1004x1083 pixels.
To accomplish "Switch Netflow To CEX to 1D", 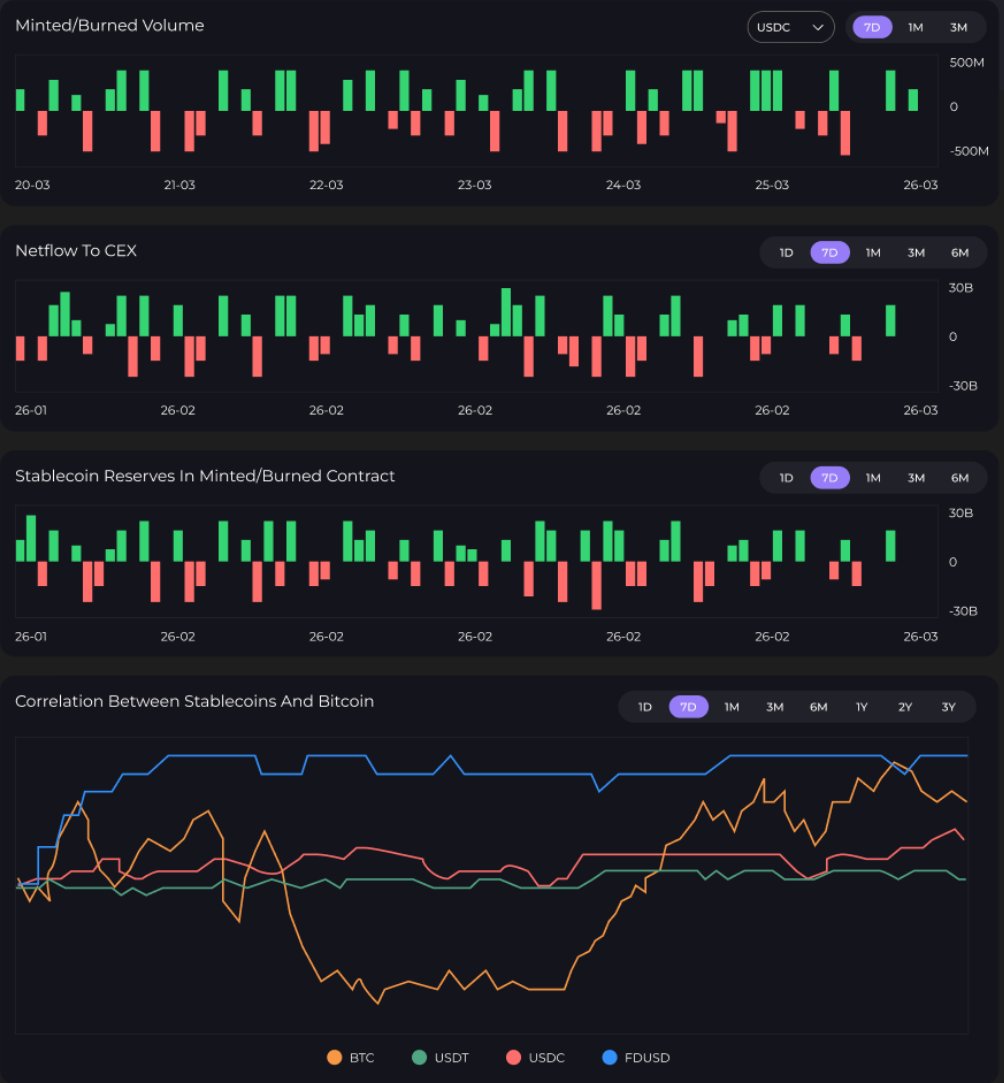I will click(786, 253).
